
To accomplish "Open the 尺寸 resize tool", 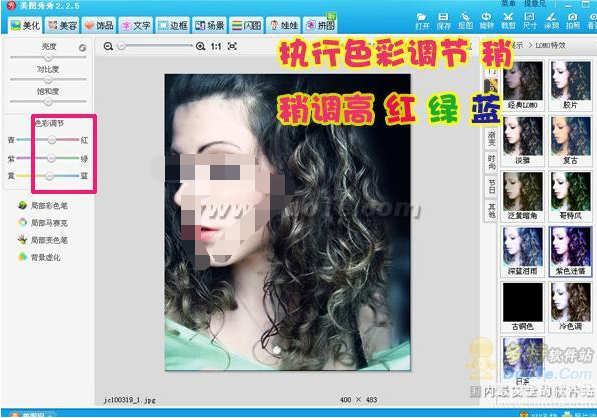I will point(530,21).
